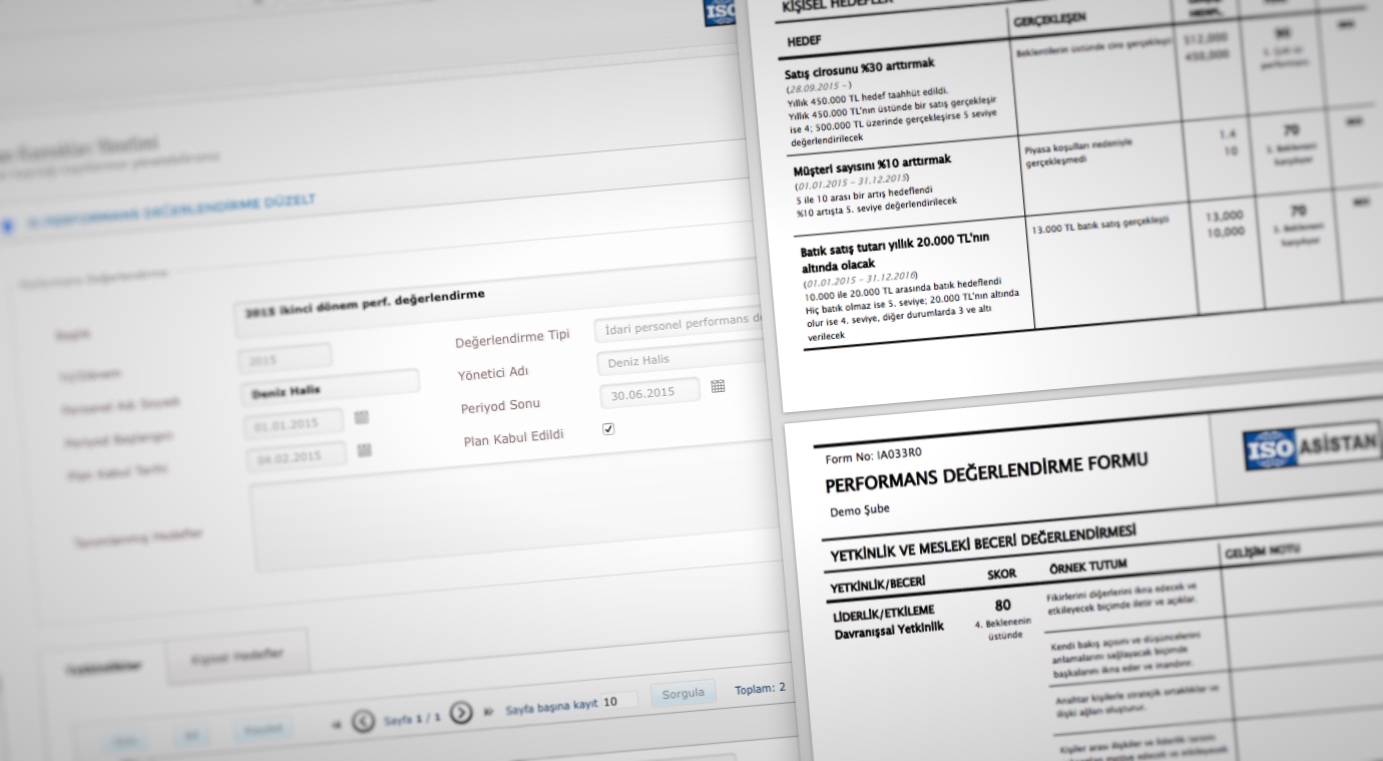Go to the previous page arrow
1383x761 pixels.
pyautogui.click(x=364, y=719)
